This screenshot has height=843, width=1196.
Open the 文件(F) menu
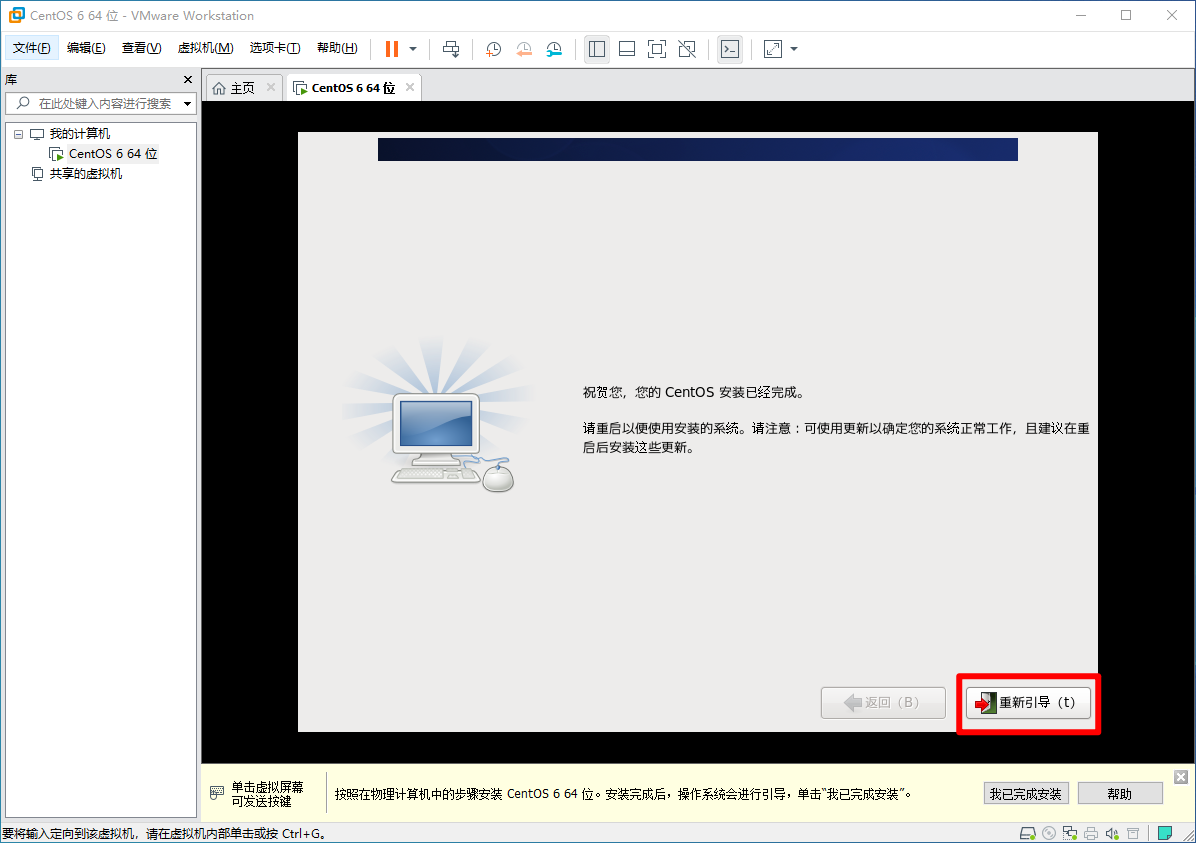pos(31,48)
